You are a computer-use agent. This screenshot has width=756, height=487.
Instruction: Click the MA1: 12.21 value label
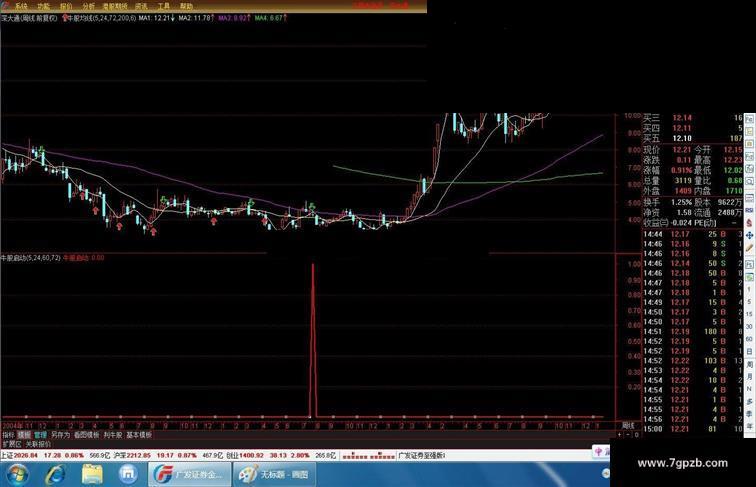(154, 18)
